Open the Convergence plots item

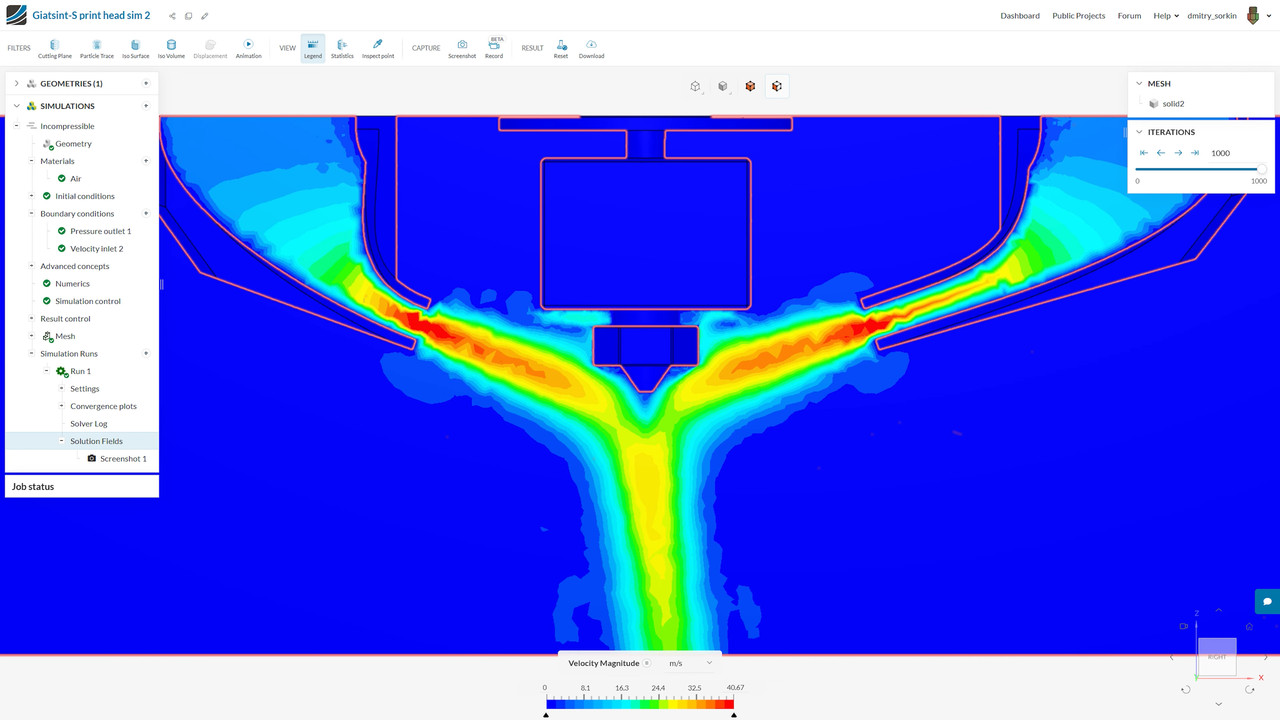(x=103, y=406)
